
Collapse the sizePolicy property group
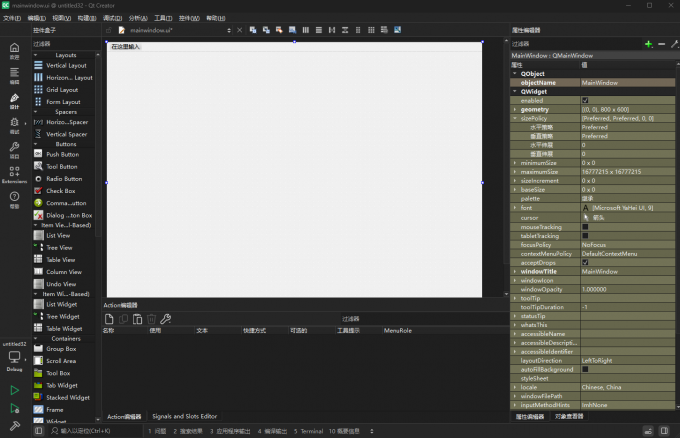515,119
